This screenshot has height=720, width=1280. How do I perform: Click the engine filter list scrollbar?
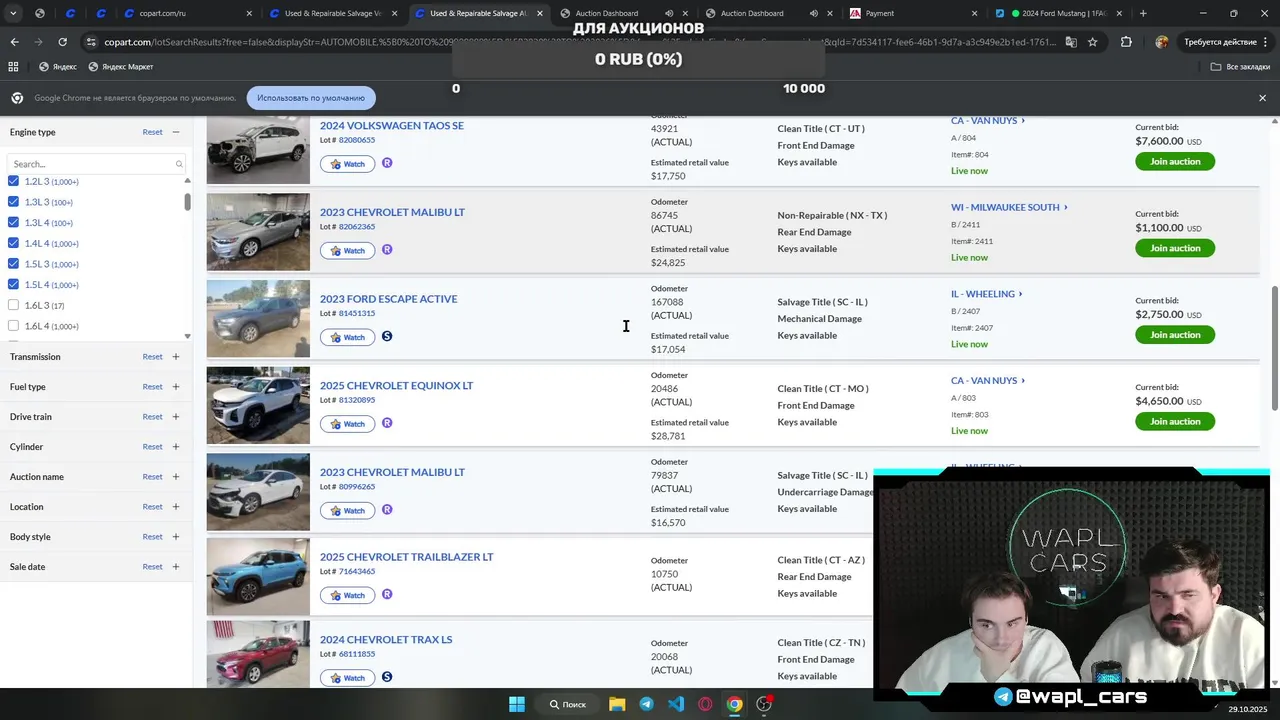click(x=187, y=202)
